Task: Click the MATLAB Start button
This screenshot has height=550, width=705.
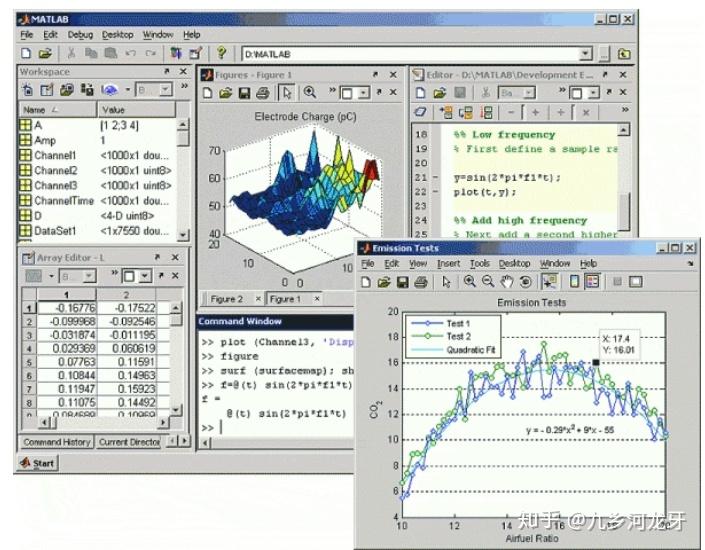Action: tap(38, 463)
